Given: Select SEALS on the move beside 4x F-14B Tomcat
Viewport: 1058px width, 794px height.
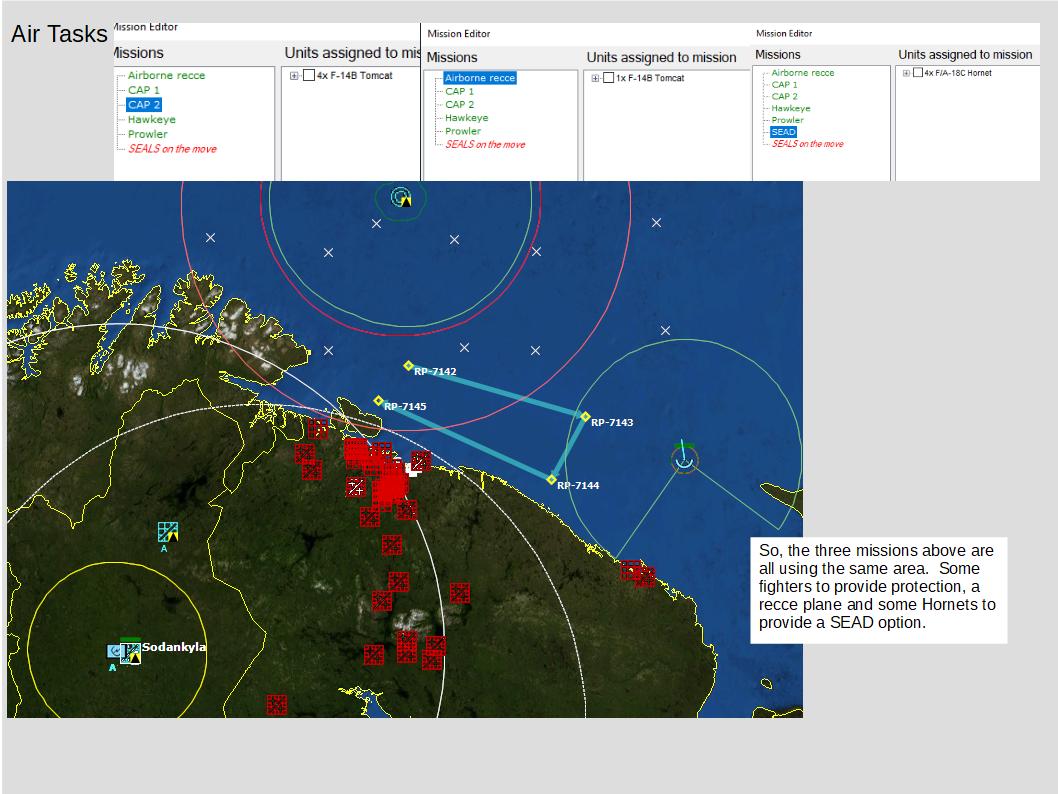Looking at the screenshot, I should [172, 149].
